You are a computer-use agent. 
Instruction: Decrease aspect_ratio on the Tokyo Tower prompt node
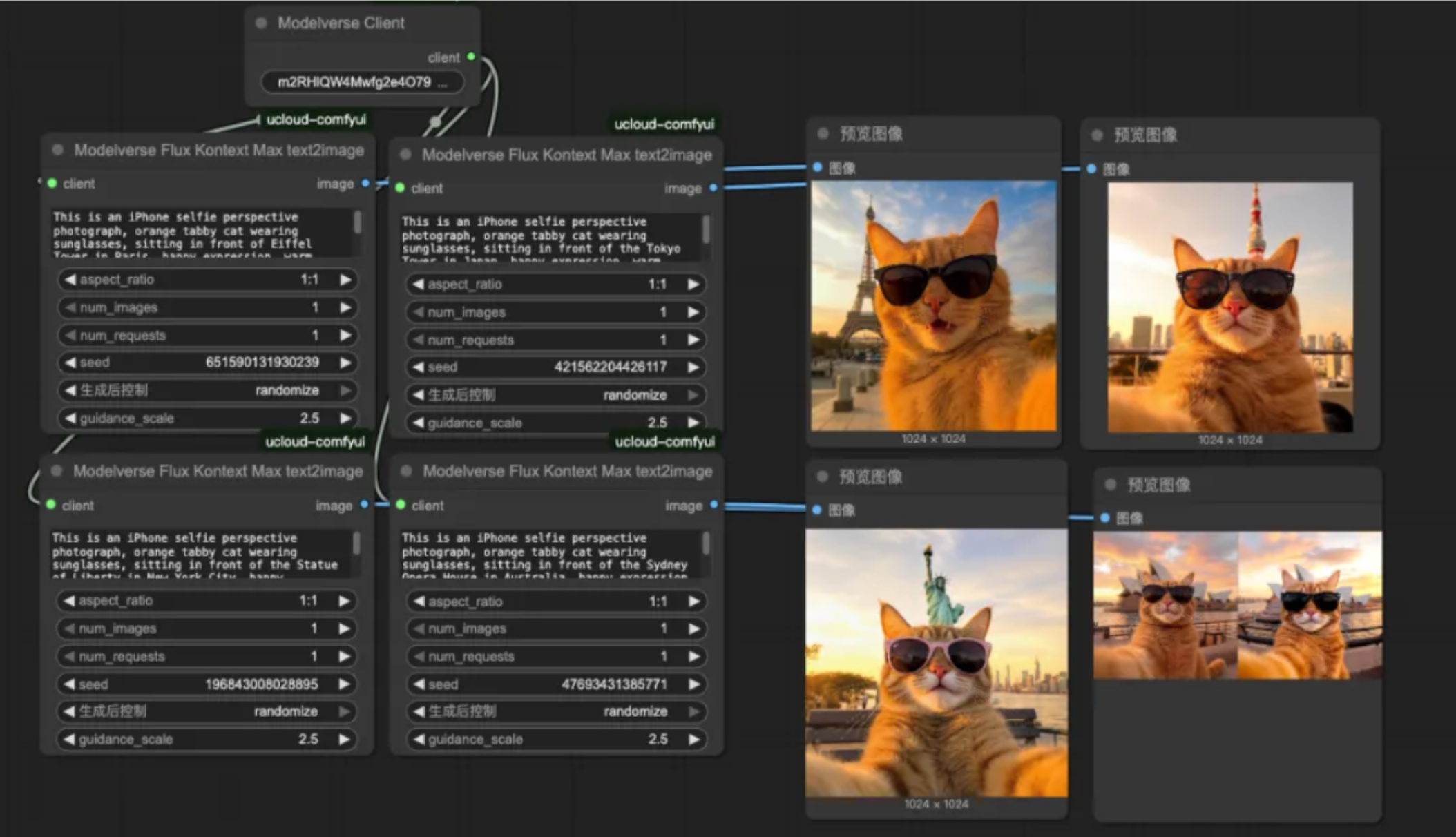(x=418, y=285)
